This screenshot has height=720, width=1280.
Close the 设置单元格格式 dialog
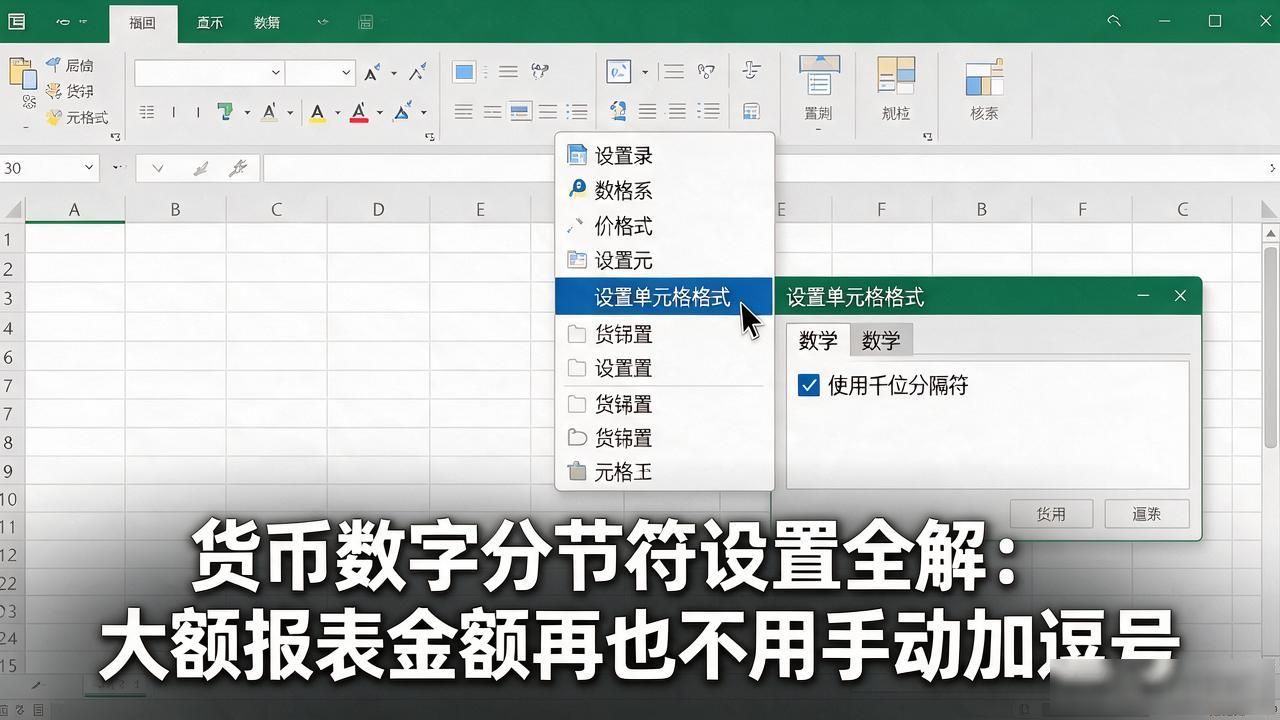point(1180,296)
